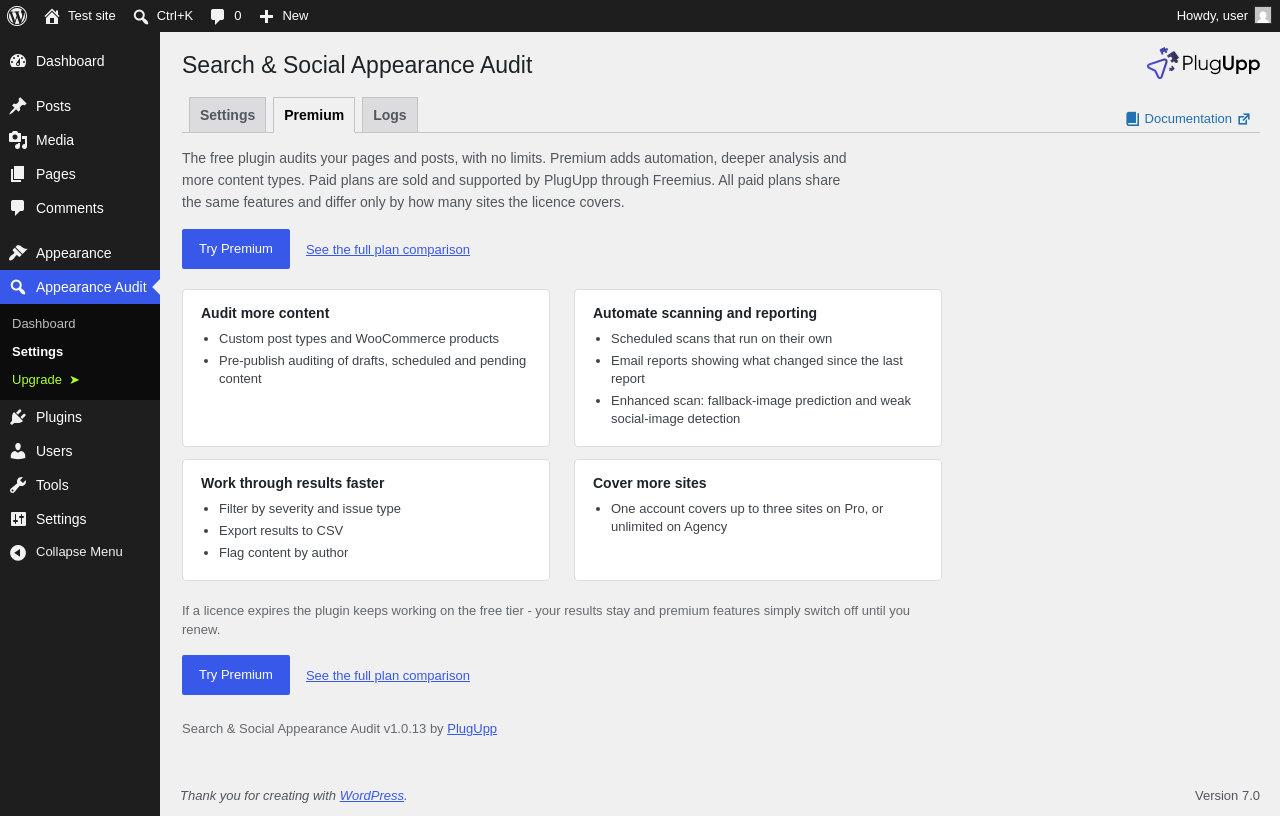Click the Media icon

click(18, 140)
